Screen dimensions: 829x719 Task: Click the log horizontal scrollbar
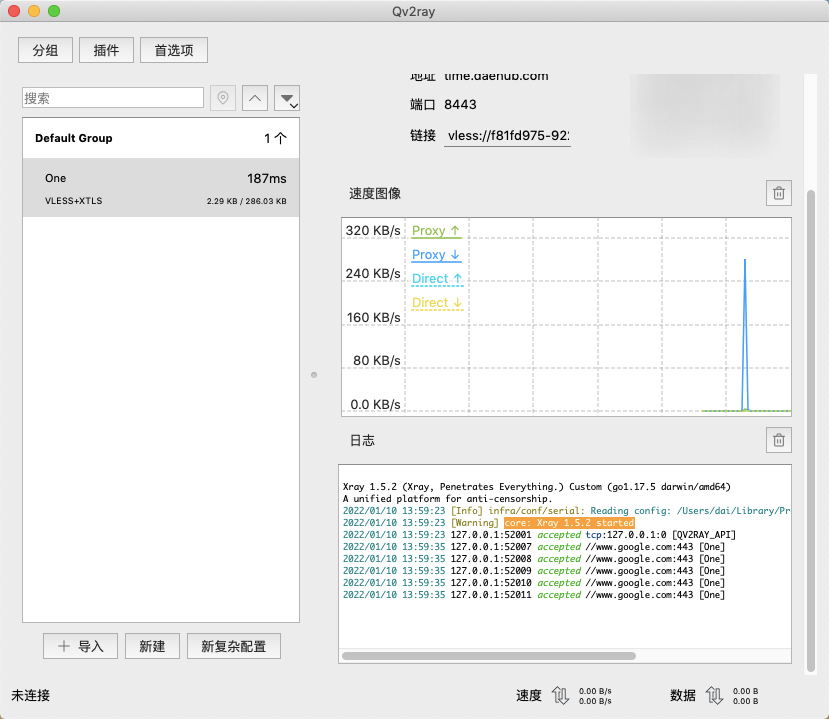(x=489, y=656)
